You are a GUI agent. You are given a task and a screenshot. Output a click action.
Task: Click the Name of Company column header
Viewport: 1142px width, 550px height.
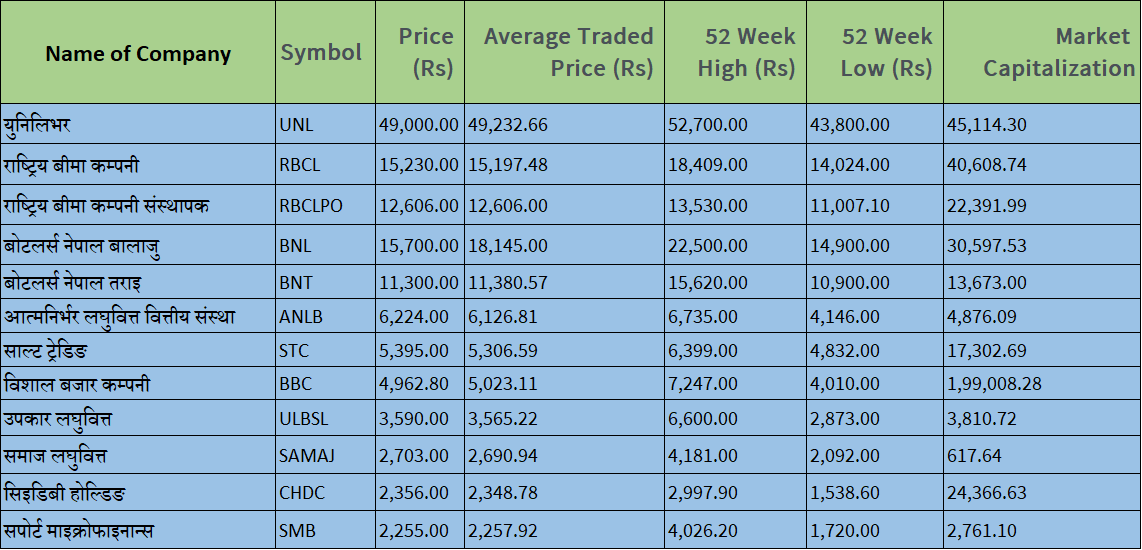[x=138, y=53]
